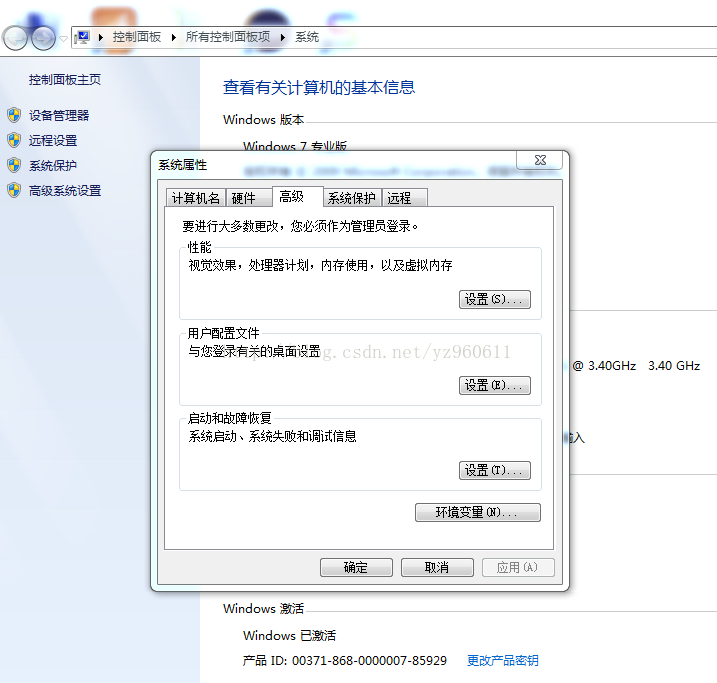Open 高级系统设置 link

tap(65, 190)
